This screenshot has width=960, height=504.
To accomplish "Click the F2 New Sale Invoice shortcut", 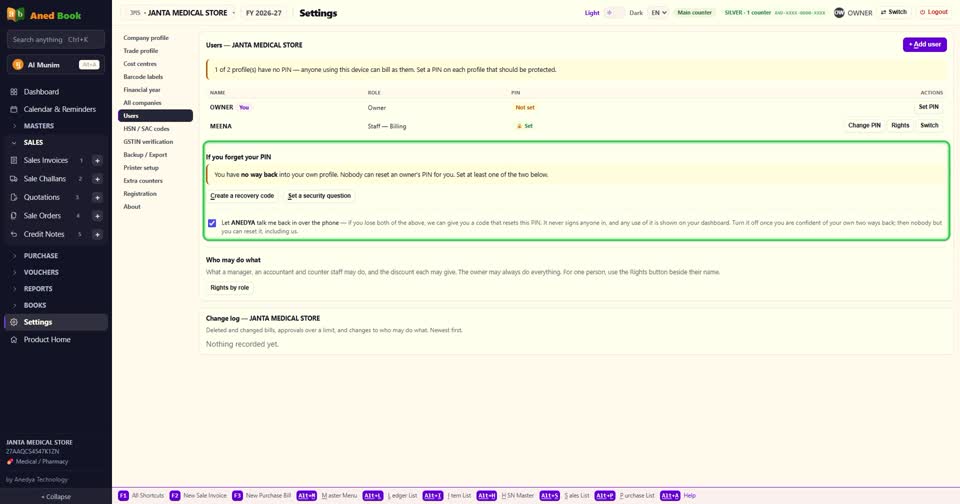I will click(x=198, y=495).
